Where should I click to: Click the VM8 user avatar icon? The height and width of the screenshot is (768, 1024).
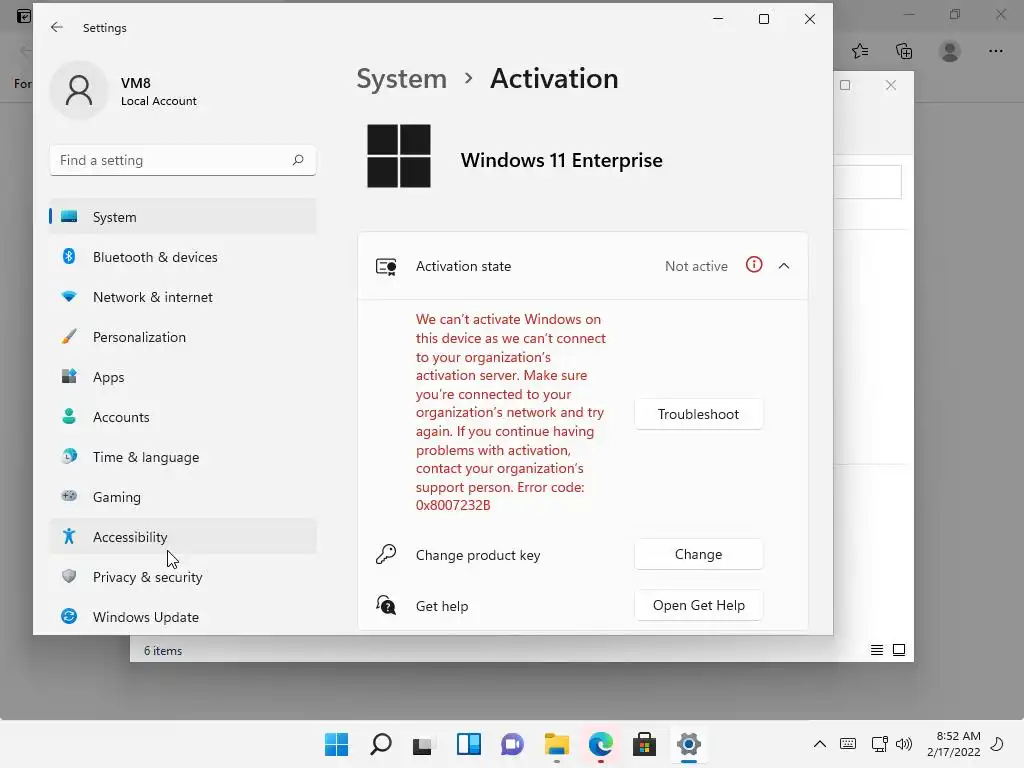pos(79,90)
